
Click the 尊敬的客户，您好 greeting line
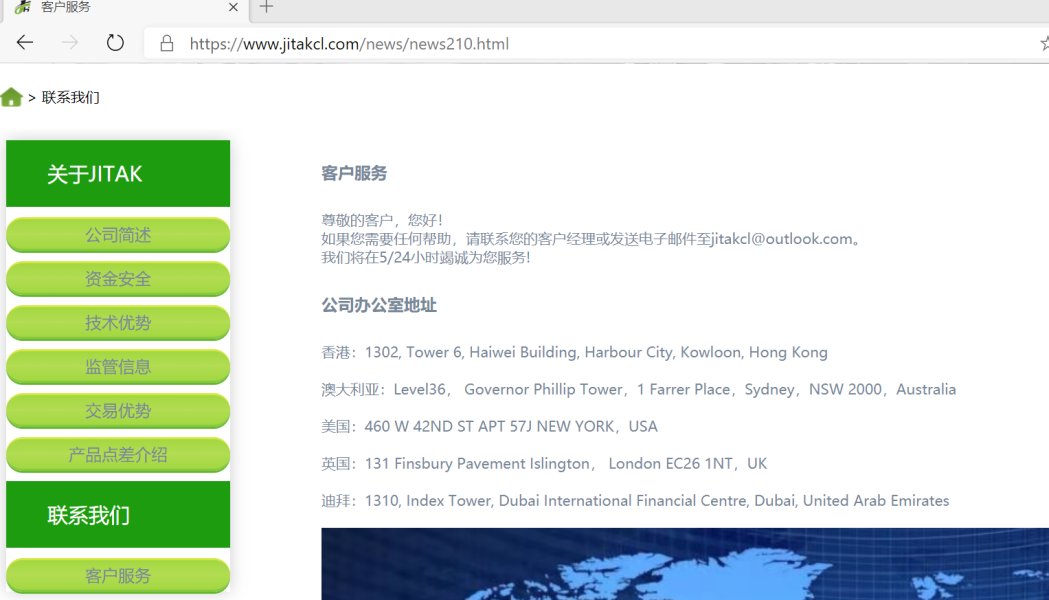382,220
